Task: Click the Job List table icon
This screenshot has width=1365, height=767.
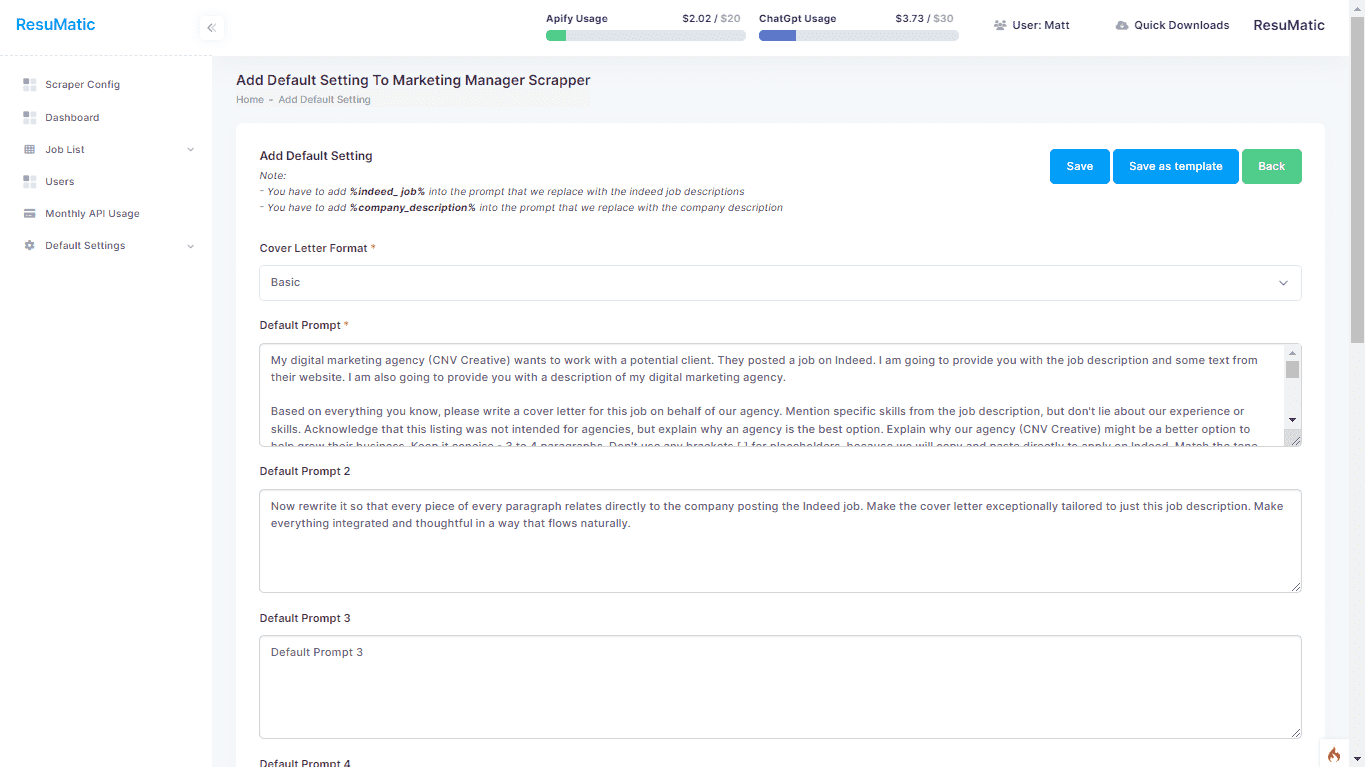Action: 30,150
